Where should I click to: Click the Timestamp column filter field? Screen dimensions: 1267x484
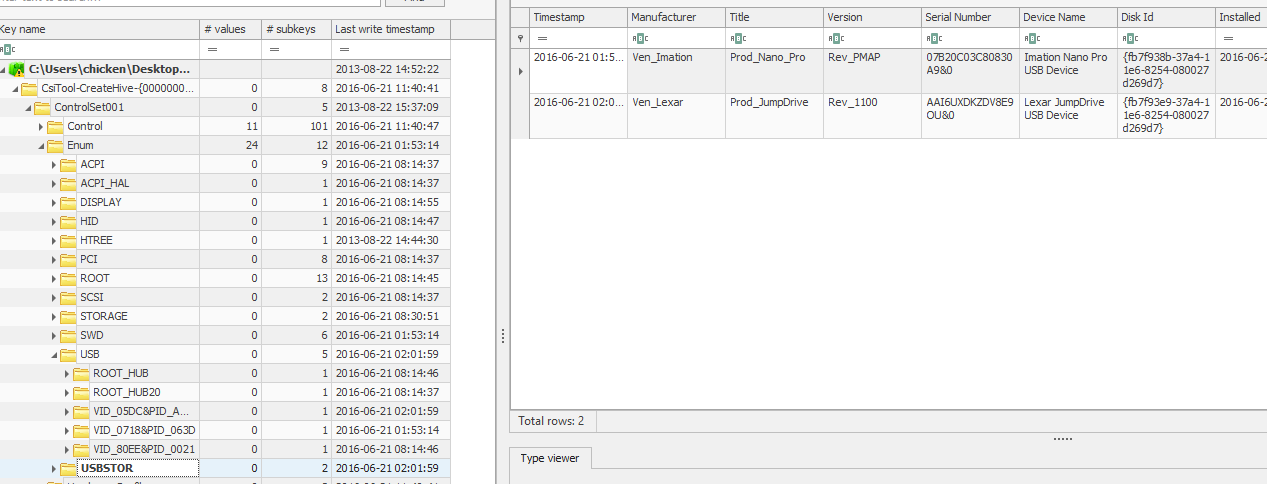pos(577,38)
